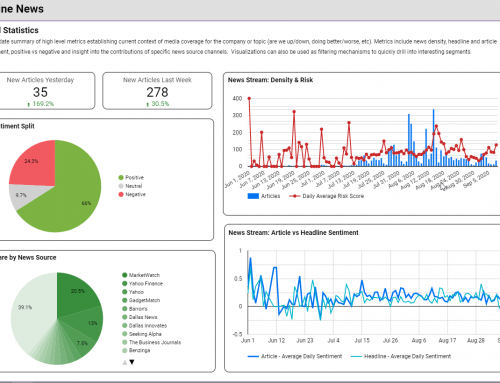Select The Business Journals legend entry
The width and height of the screenshot is (500, 383).
[x=151, y=342]
